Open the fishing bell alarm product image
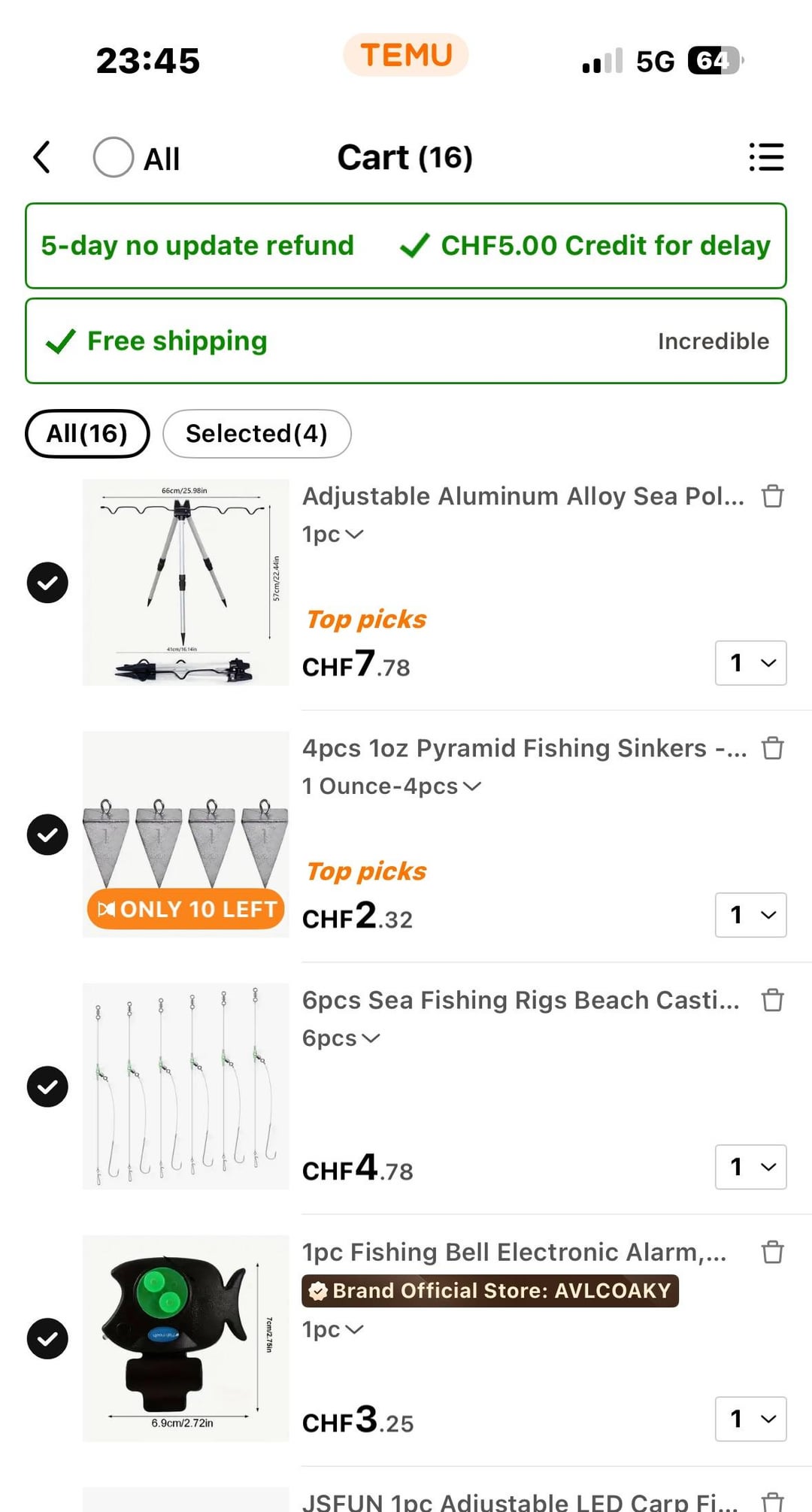812x1512 pixels. coord(186,1338)
